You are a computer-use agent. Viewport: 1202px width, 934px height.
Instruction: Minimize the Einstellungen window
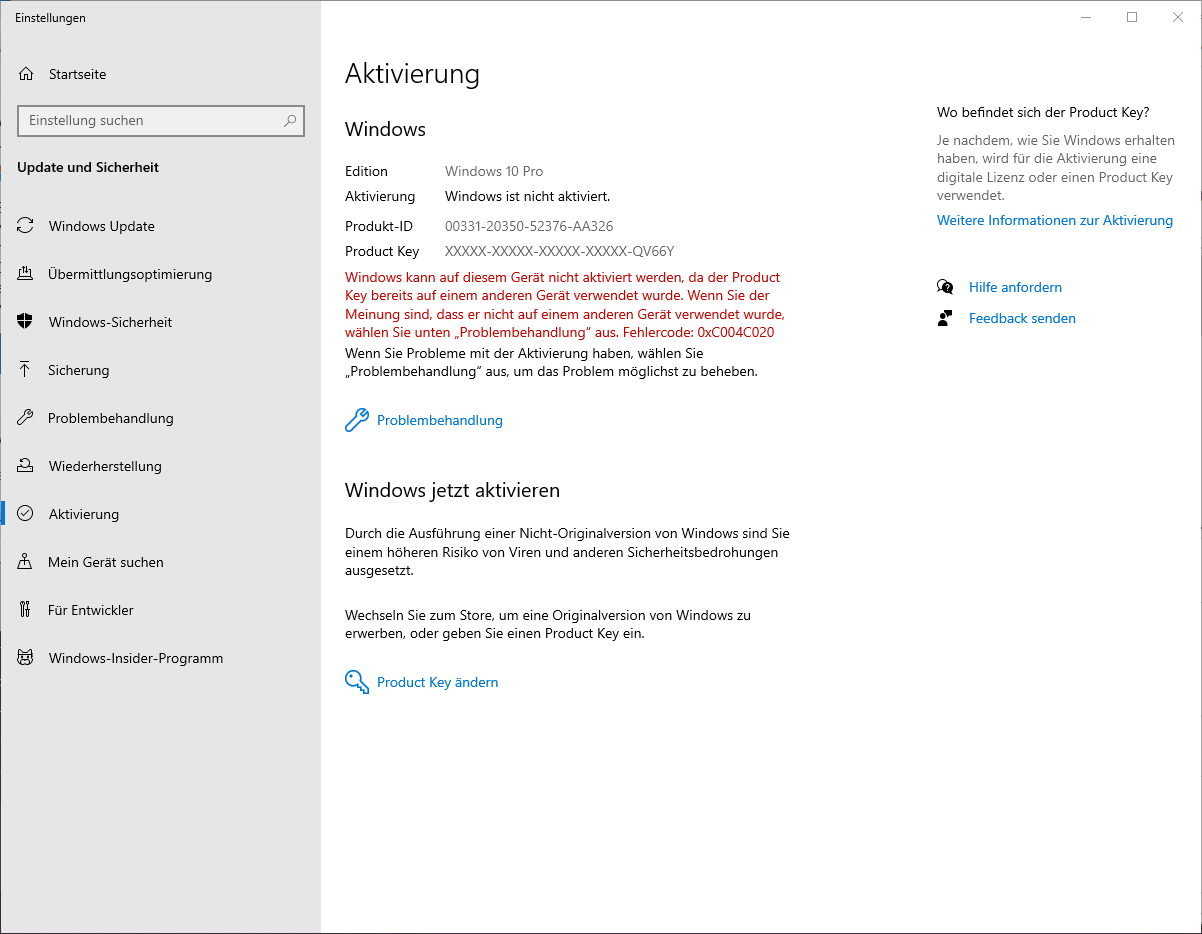[1086, 17]
